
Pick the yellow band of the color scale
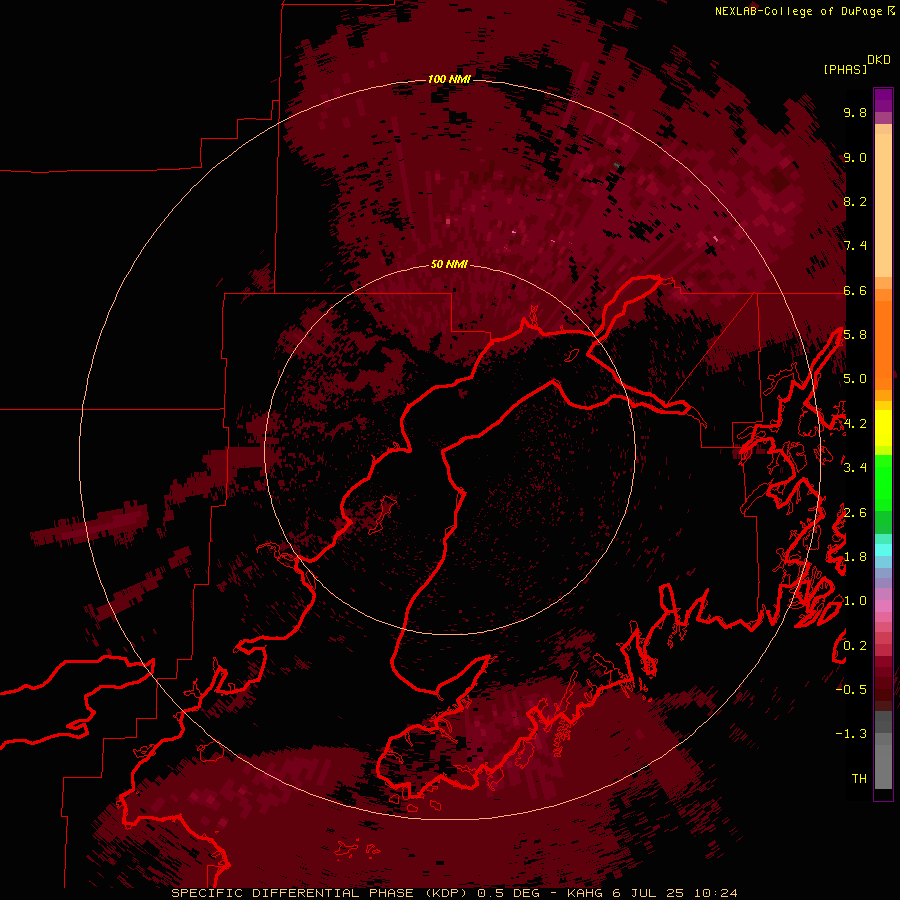pyautogui.click(x=883, y=428)
